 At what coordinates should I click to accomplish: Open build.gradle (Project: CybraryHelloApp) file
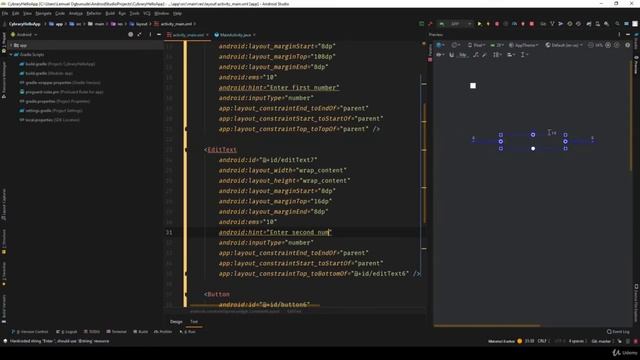tap(57, 64)
